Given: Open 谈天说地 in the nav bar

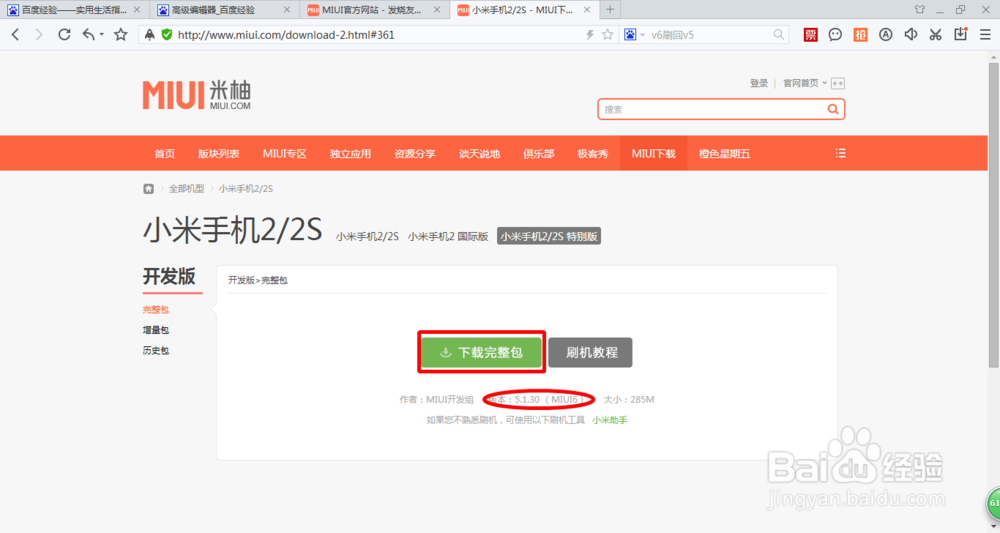Looking at the screenshot, I should pos(479,154).
